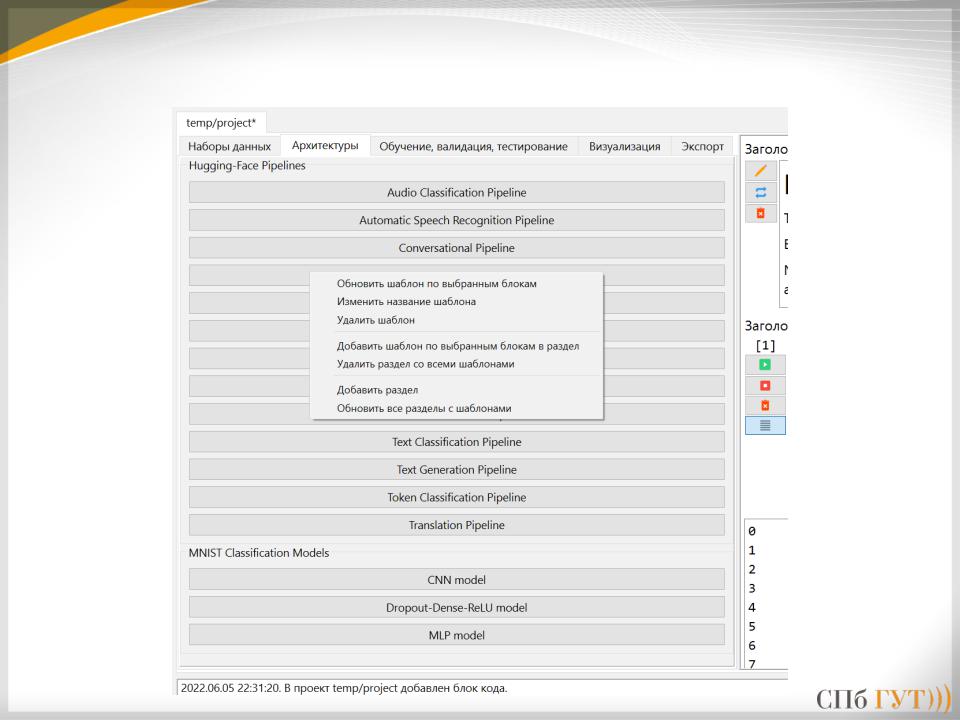
Task: Open the Экспорт tab
Action: pyautogui.click(x=702, y=146)
